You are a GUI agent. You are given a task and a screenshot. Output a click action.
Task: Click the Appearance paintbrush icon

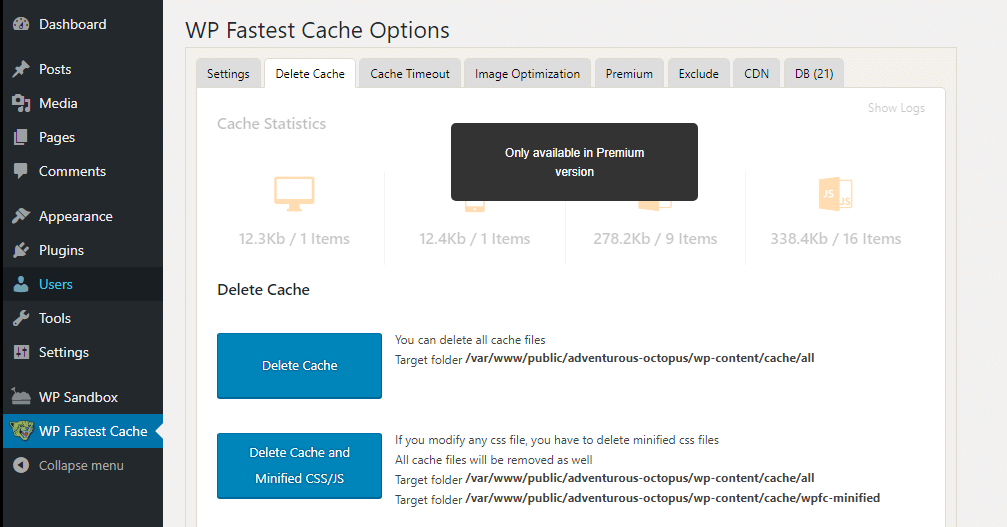(x=21, y=216)
